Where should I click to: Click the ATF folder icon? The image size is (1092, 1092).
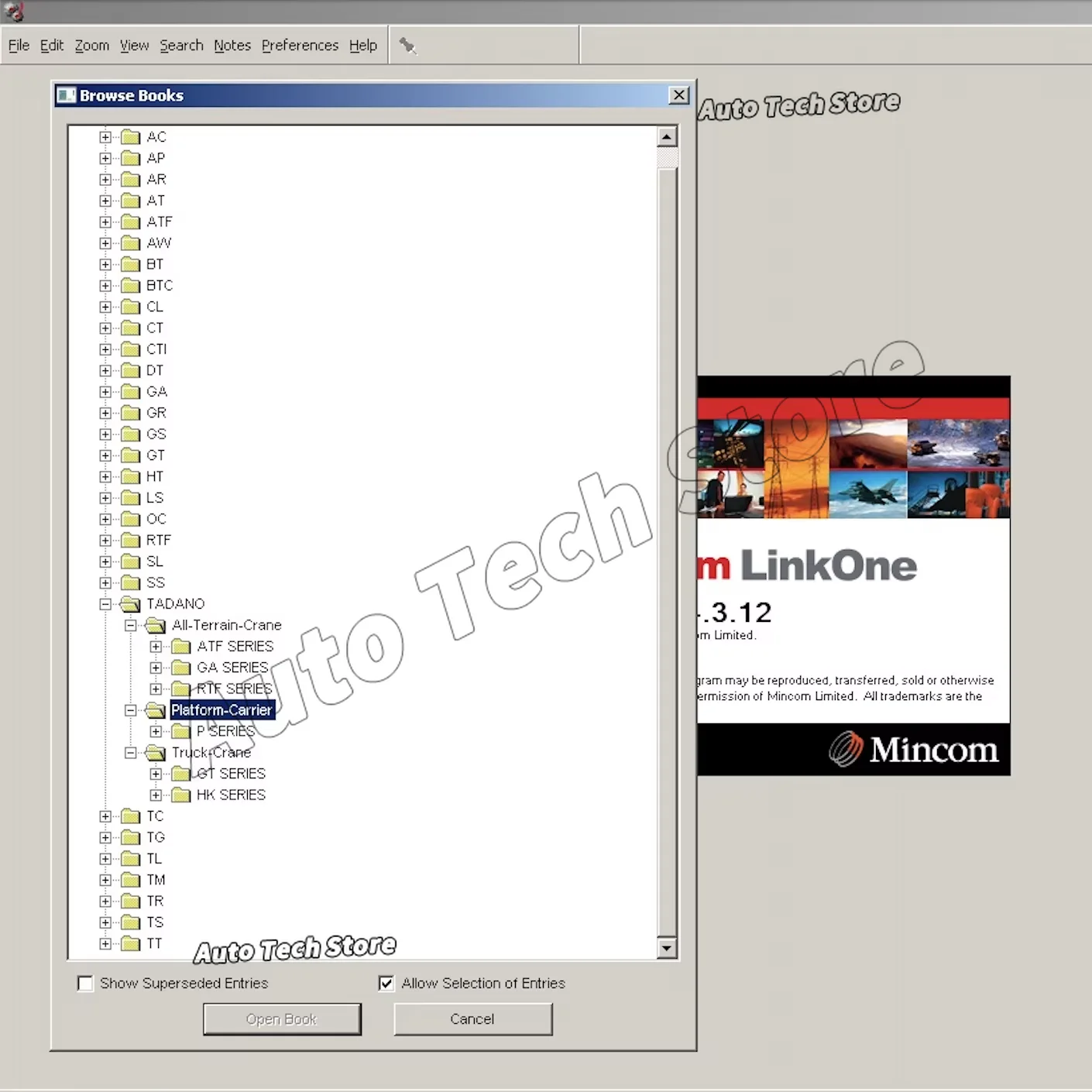tap(131, 222)
